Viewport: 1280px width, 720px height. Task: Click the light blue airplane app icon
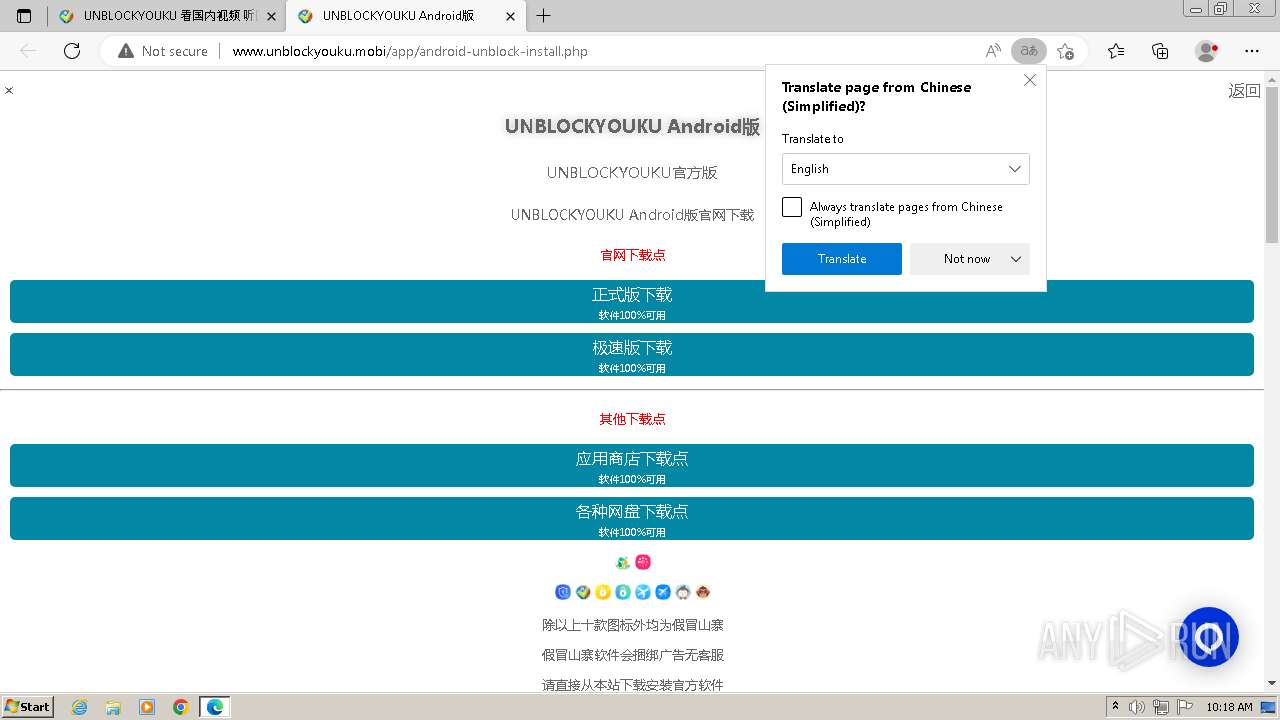click(x=643, y=592)
